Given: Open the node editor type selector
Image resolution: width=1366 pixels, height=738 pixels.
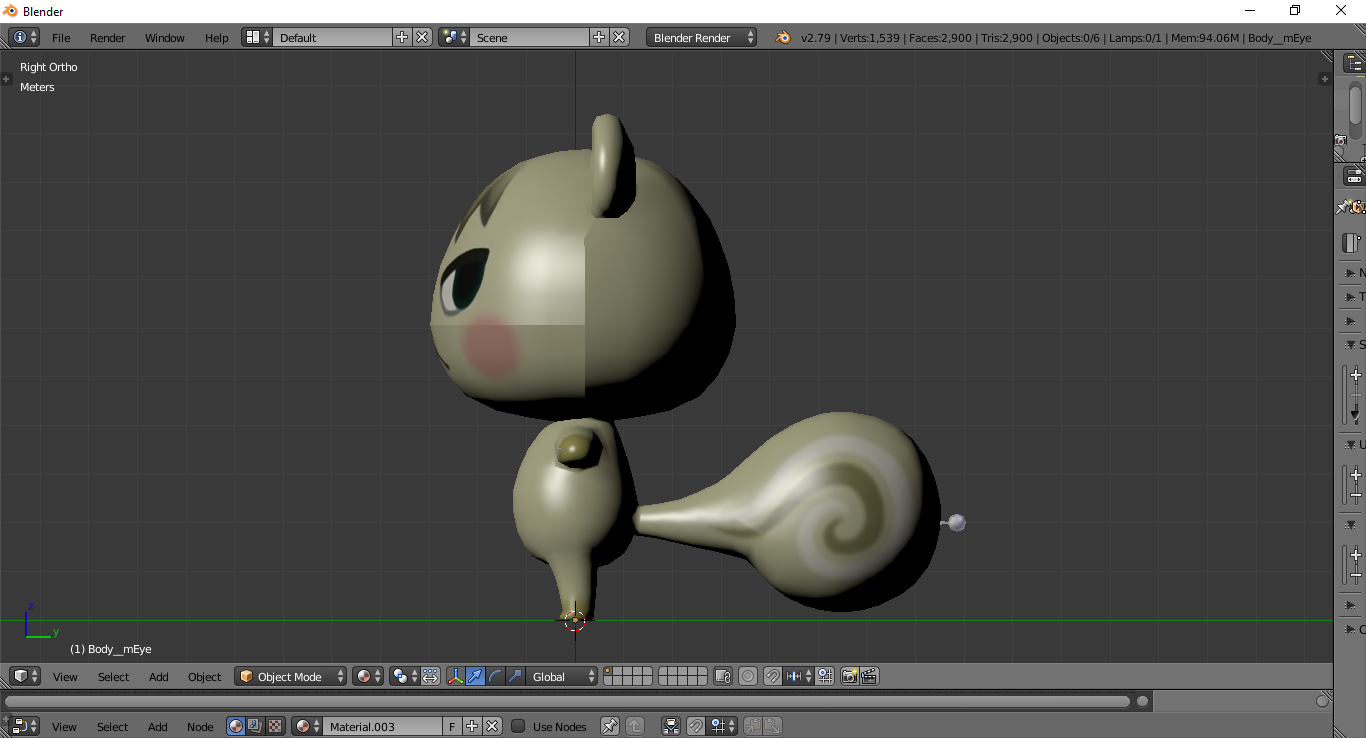Looking at the screenshot, I should pyautogui.click(x=25, y=727).
